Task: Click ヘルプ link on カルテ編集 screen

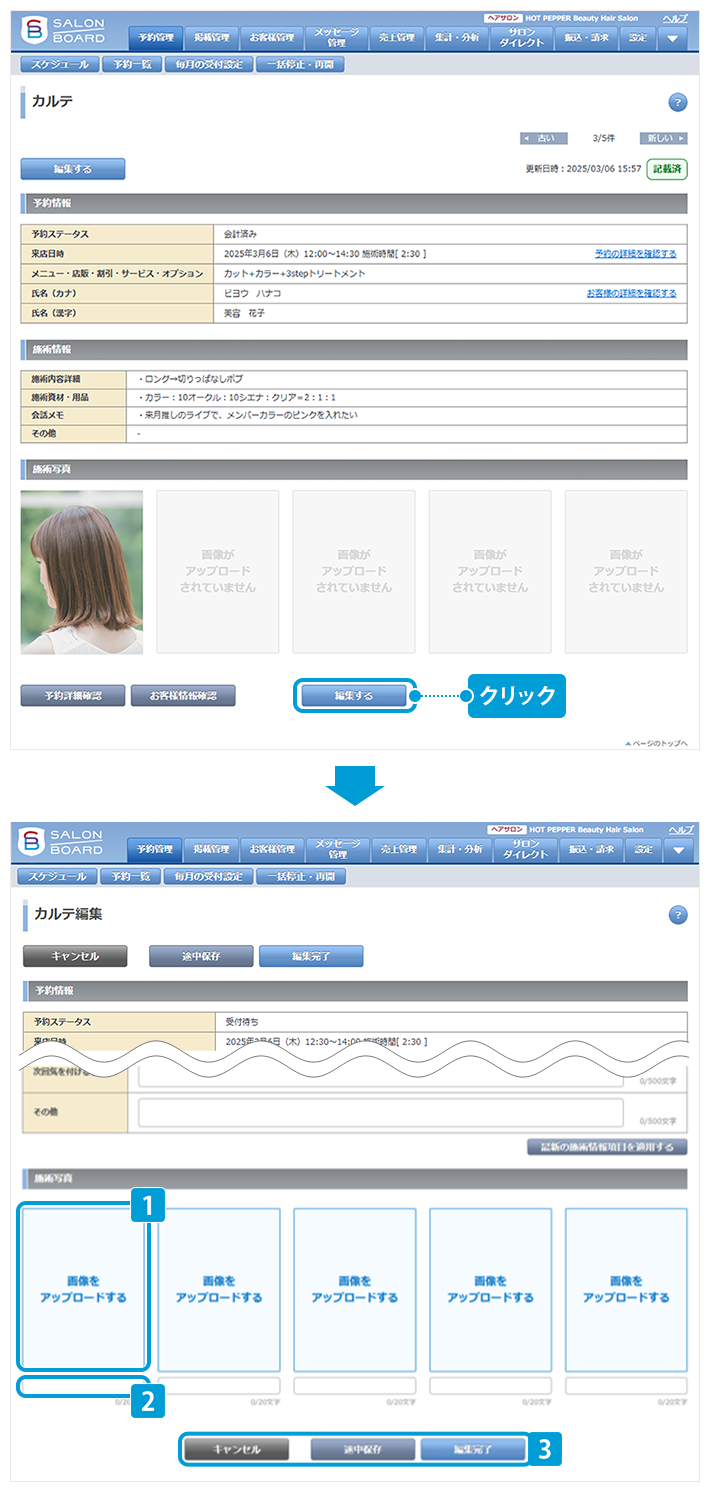Action: pyautogui.click(x=680, y=830)
